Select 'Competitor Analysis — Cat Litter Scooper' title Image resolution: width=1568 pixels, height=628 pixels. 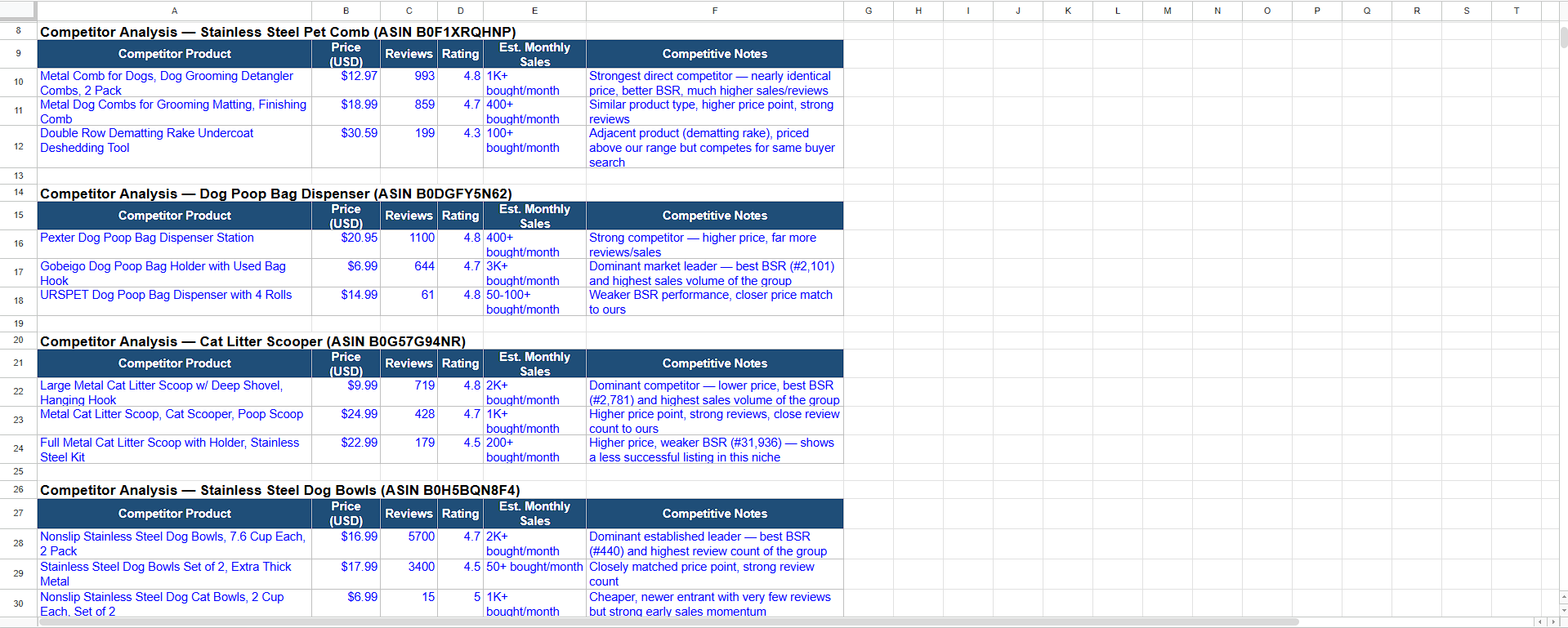pos(252,341)
